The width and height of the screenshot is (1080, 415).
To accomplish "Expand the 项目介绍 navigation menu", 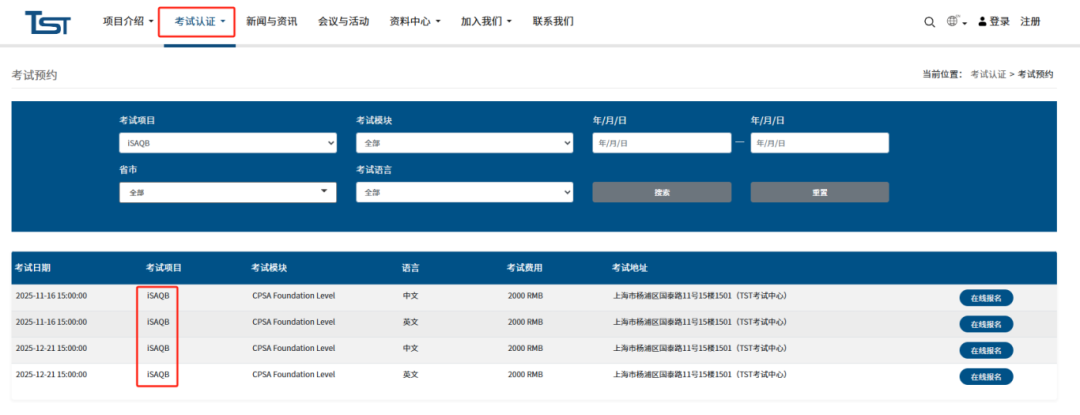I will [x=128, y=21].
